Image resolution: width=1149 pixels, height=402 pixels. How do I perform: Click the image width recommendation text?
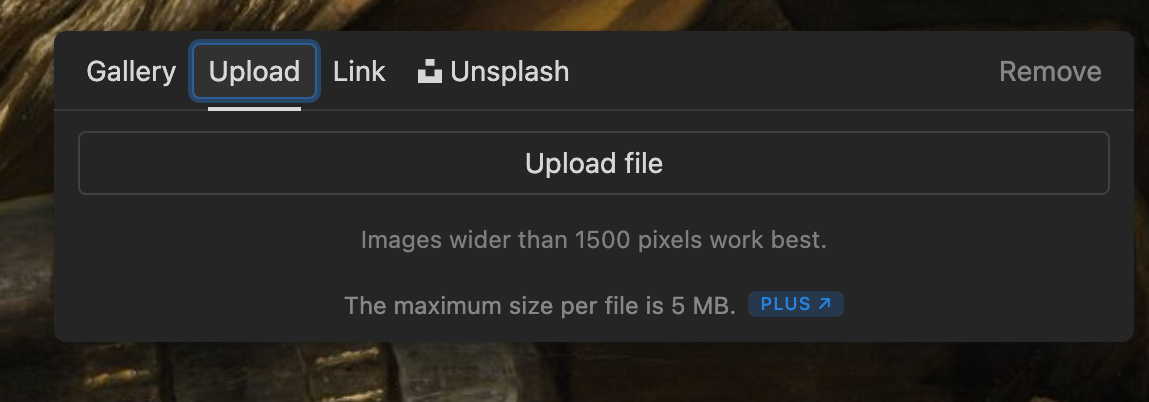pos(594,240)
